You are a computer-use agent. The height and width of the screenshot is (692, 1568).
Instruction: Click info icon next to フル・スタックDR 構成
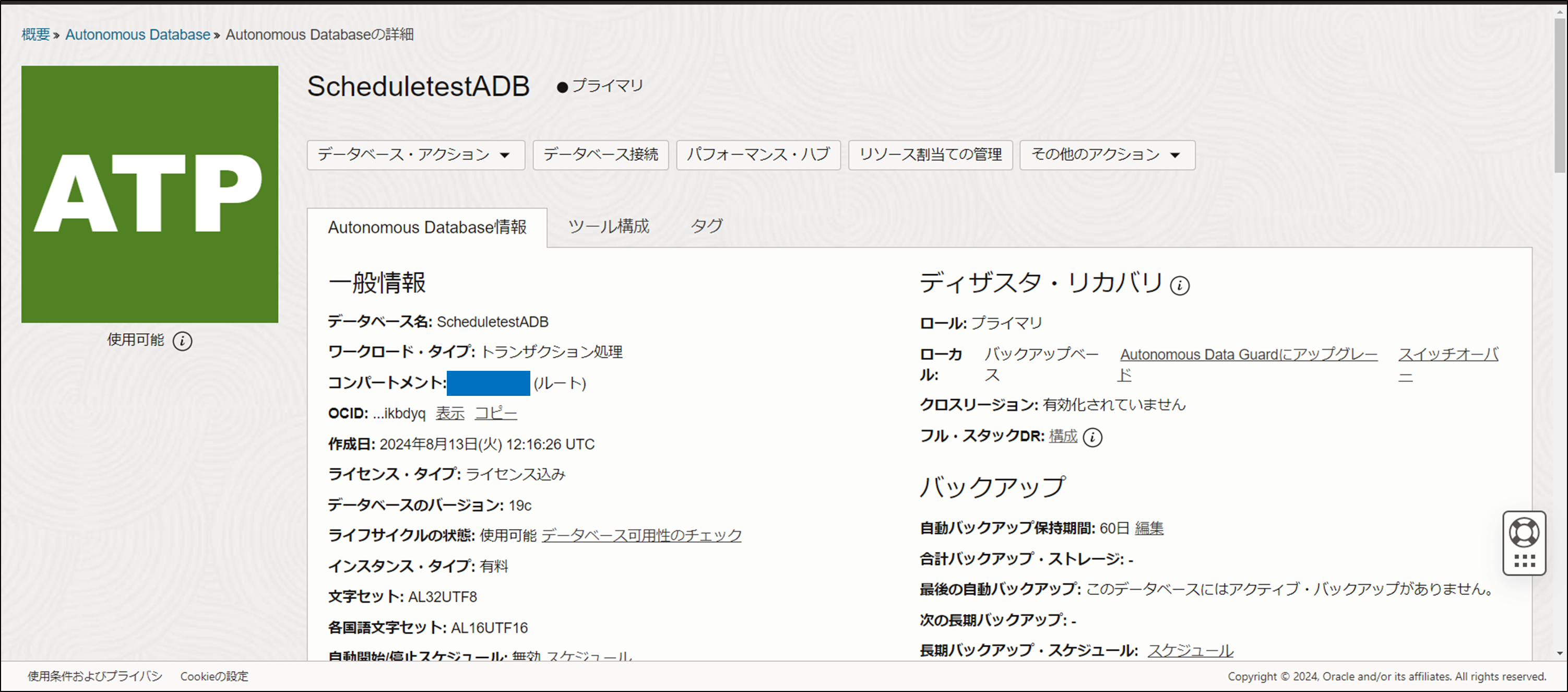[1092, 437]
